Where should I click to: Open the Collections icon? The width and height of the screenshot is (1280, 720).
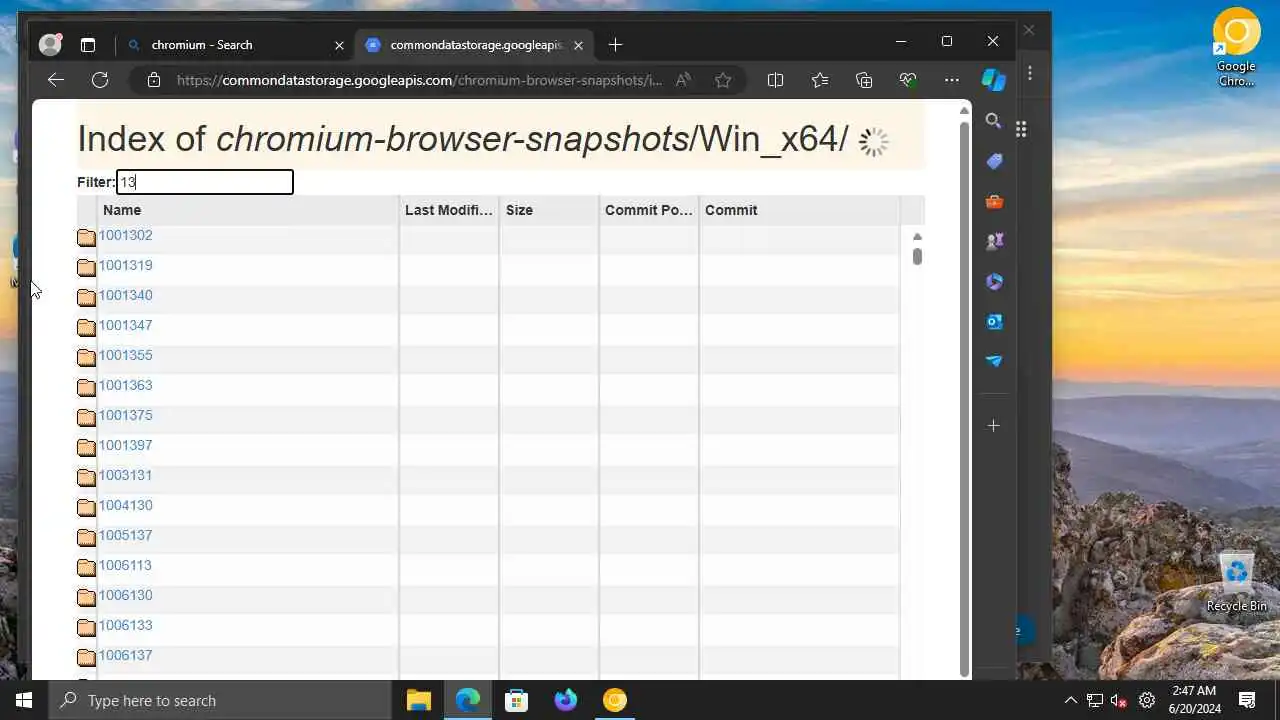point(865,80)
